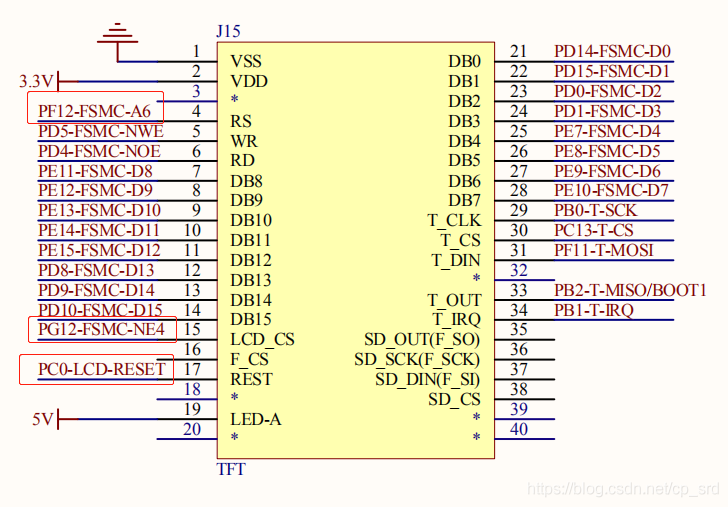728x507 pixels.
Task: Select the SD_OUT(F_SO) pin name
Action: pyautogui.click(x=422, y=340)
